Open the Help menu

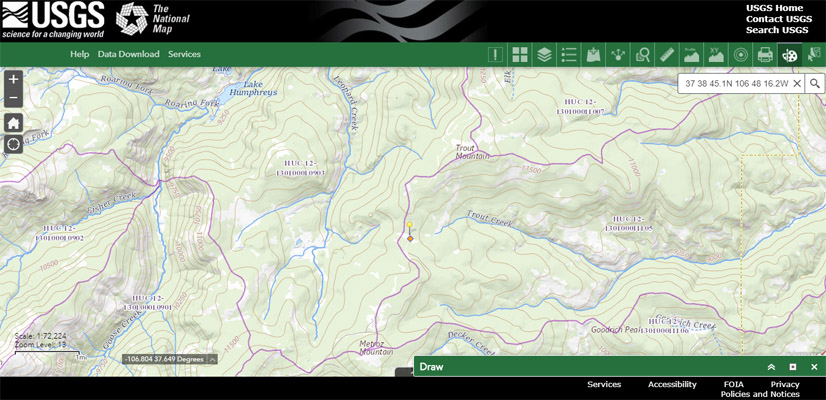[x=79, y=54]
